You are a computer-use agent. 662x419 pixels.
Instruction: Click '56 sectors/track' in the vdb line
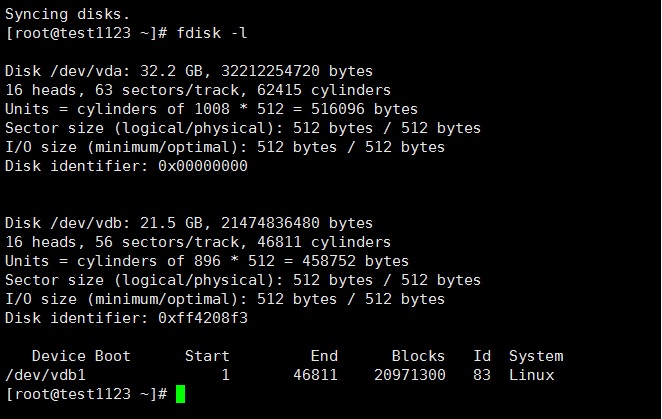(x=167, y=242)
